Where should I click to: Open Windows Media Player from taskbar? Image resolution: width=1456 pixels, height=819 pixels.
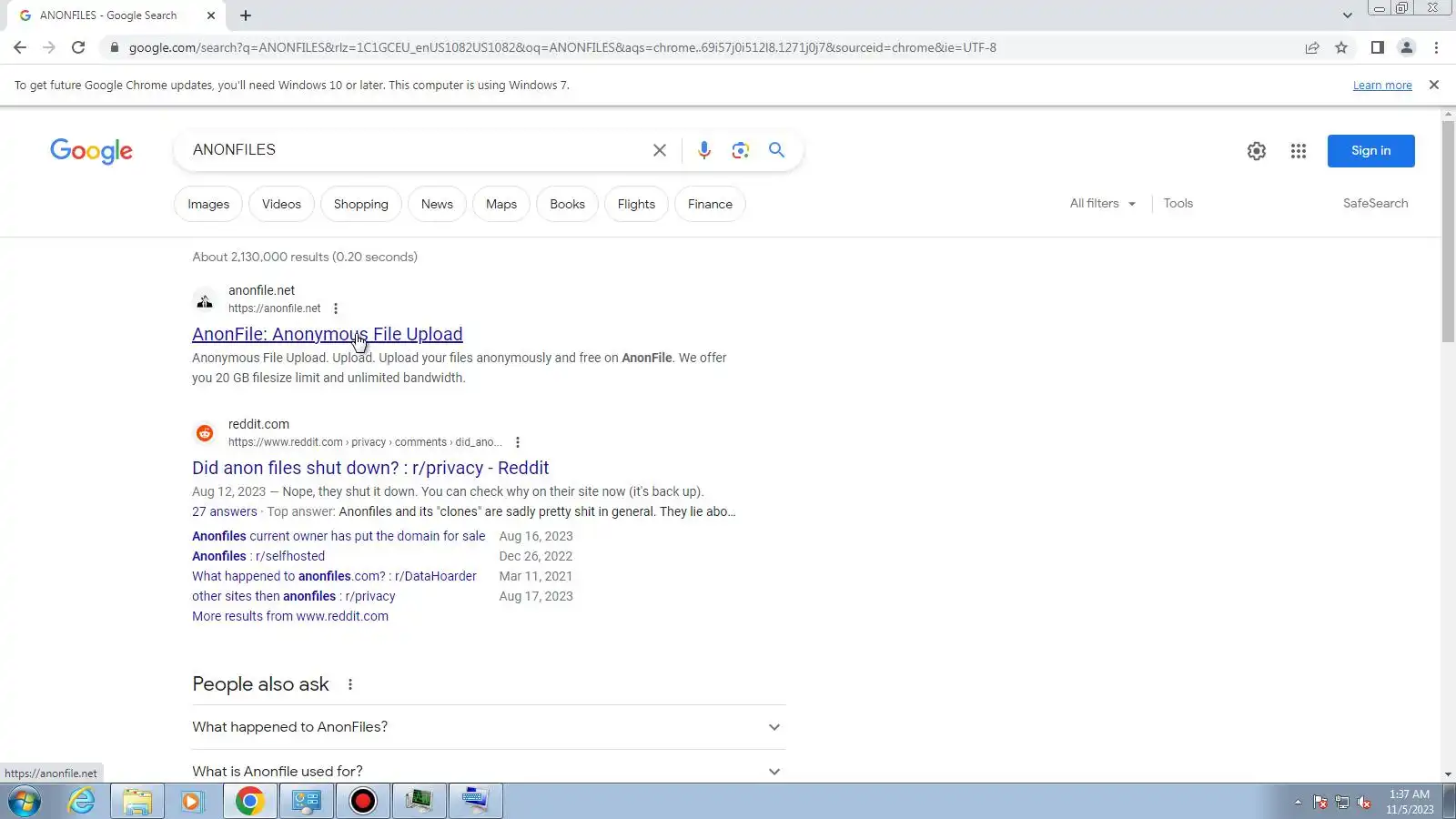(x=192, y=802)
